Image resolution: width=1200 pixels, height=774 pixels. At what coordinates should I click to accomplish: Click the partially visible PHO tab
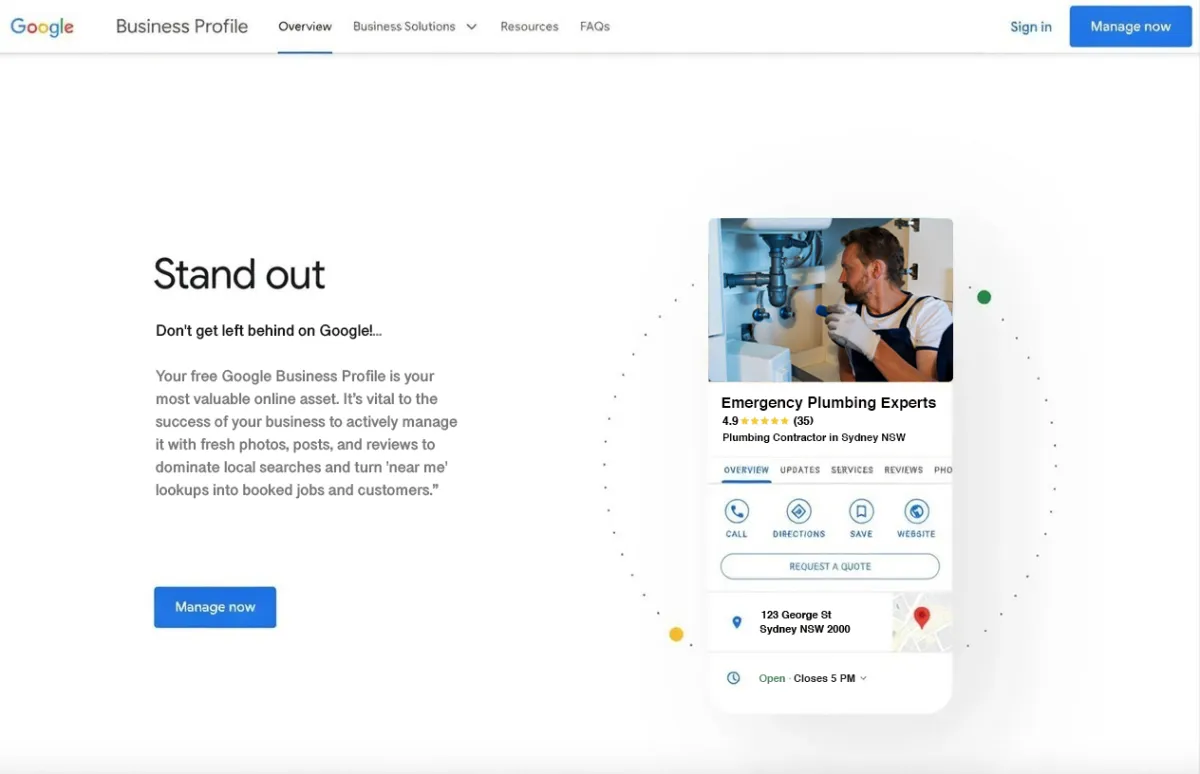coord(943,470)
